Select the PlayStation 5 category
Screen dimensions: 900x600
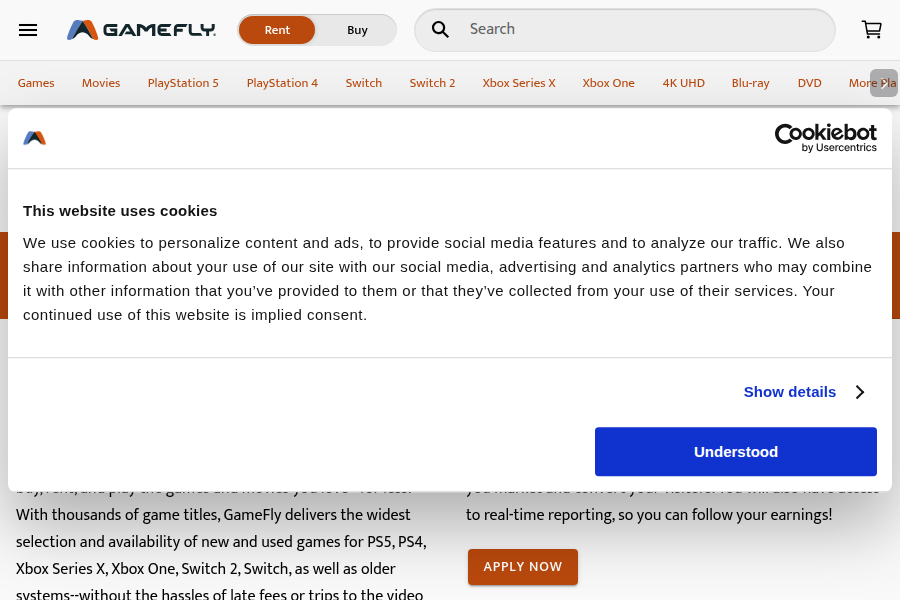pos(183,83)
